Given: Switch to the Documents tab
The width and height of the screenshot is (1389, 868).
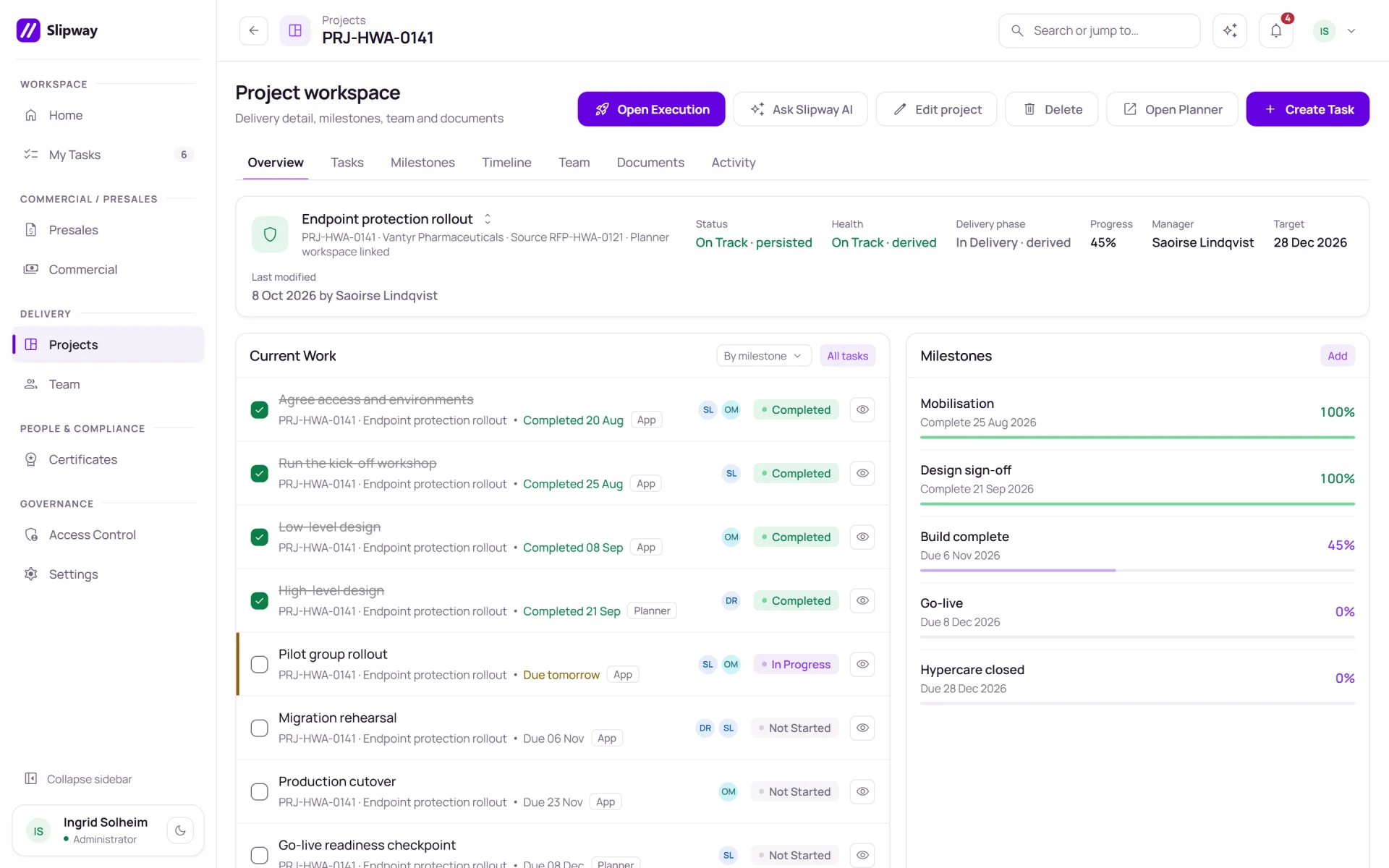Looking at the screenshot, I should click(650, 163).
